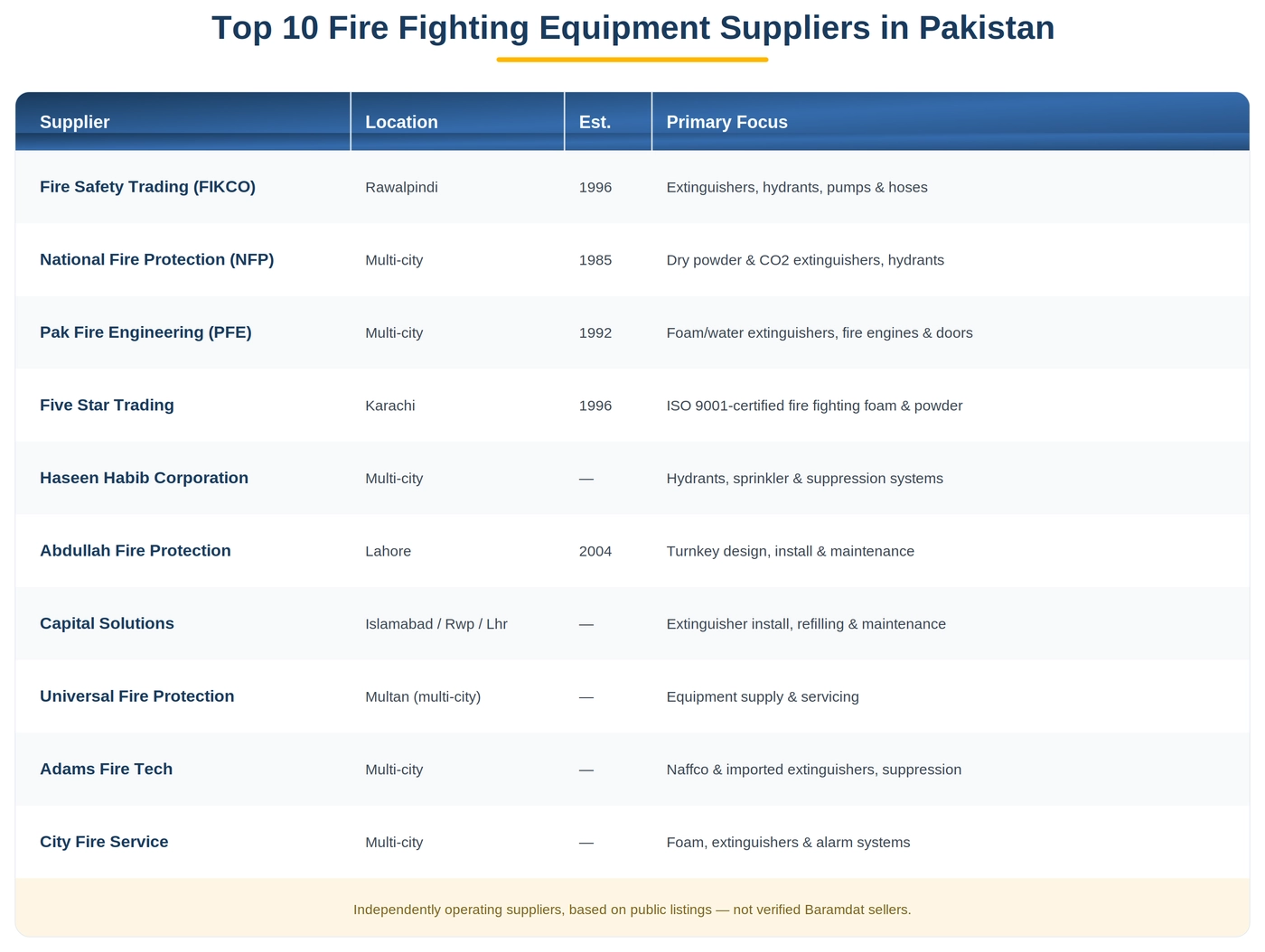Click the footer disclaimer about Baramdat sellers
1265x952 pixels.
coord(632,910)
